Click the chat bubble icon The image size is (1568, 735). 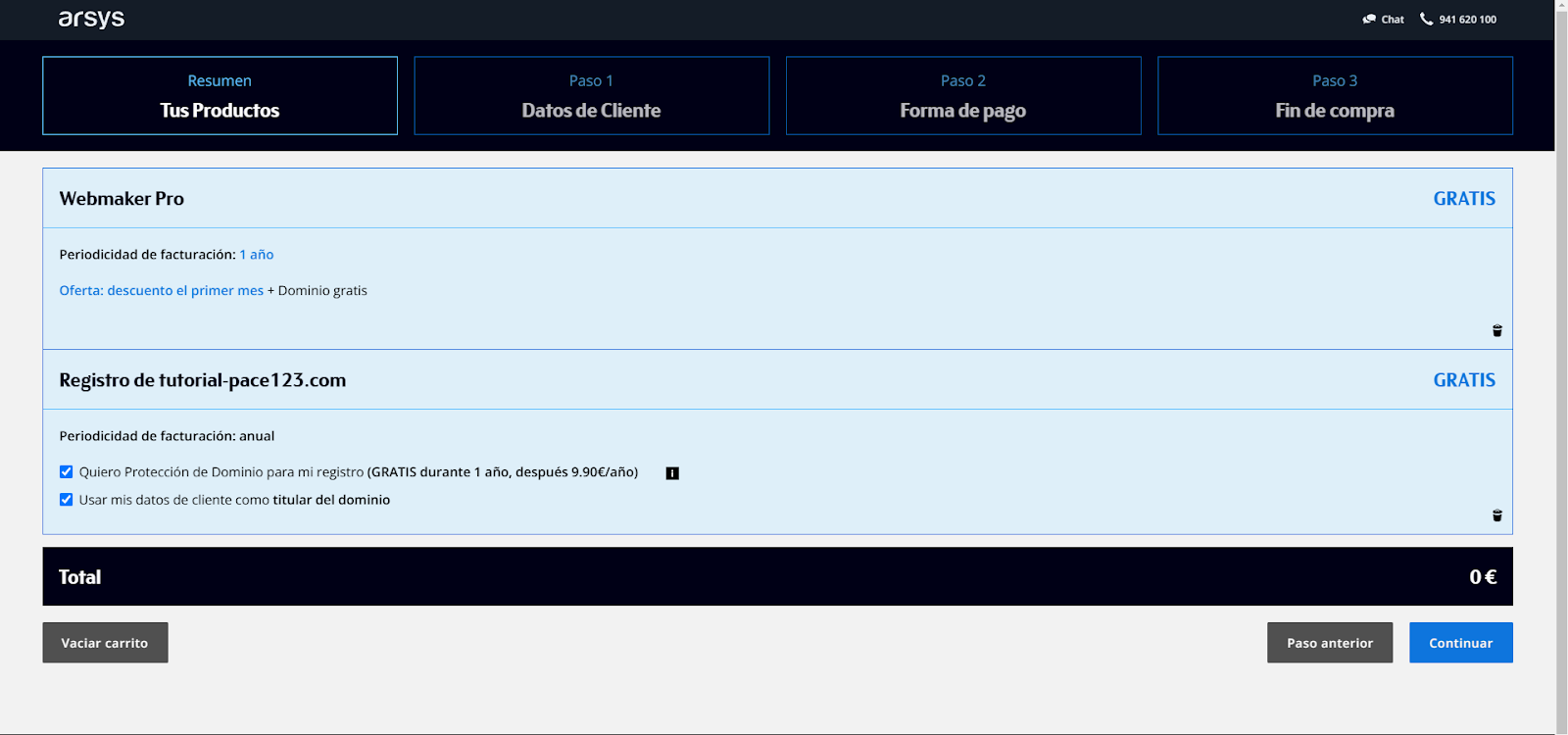[x=1369, y=19]
